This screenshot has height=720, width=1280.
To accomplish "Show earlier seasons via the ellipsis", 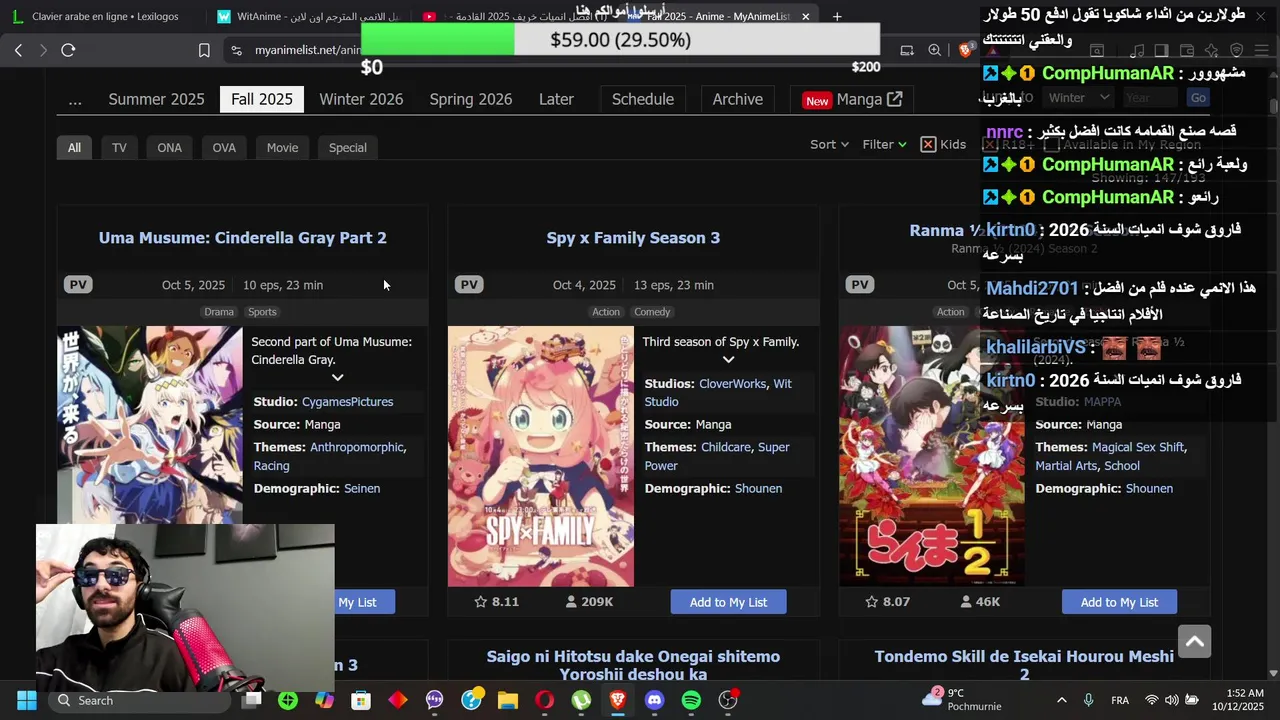I will tap(75, 99).
